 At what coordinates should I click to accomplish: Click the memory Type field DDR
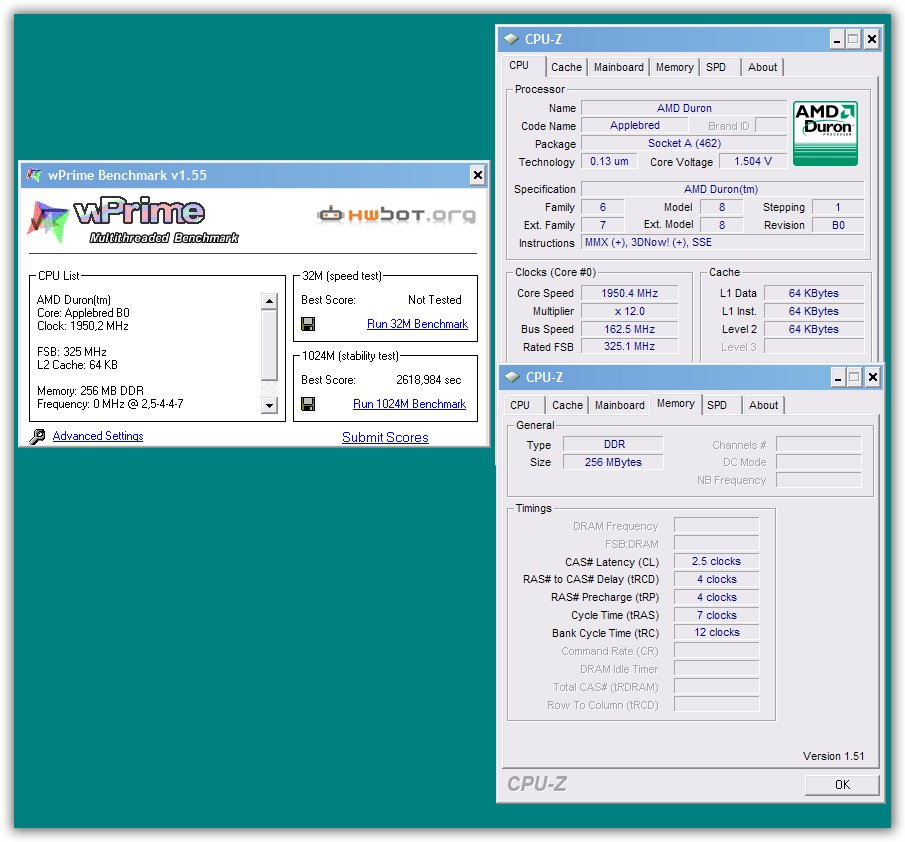[x=614, y=444]
